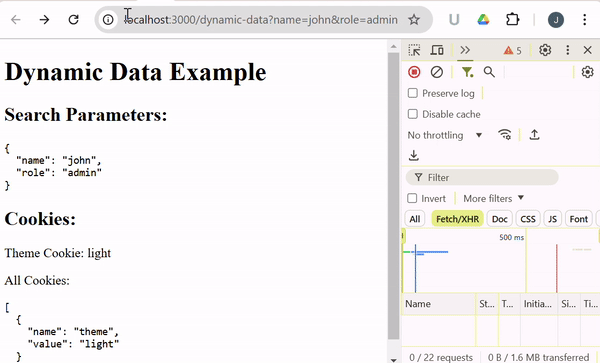Open the U extension icon
Viewport: 600px width, 363px height.
coord(454,20)
